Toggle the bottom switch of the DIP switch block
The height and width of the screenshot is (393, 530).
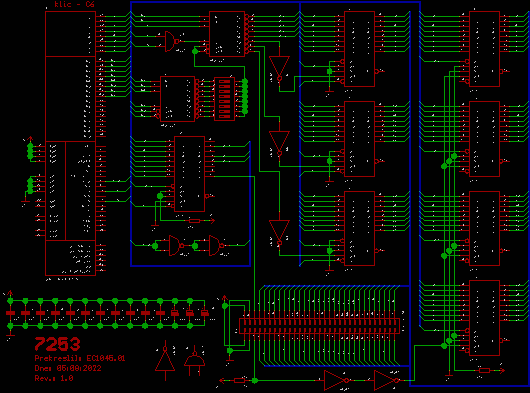tap(224, 116)
